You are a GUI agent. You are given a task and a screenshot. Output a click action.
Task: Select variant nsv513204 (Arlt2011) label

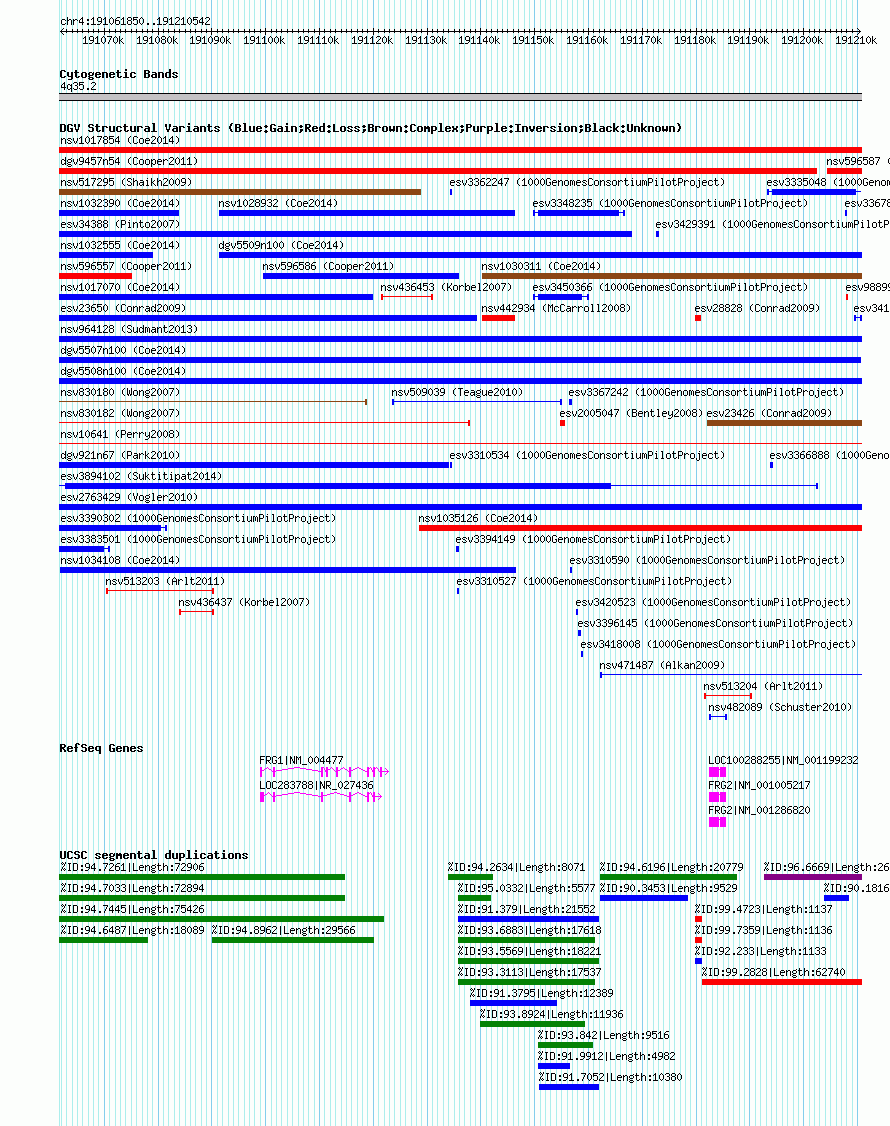[x=763, y=687]
